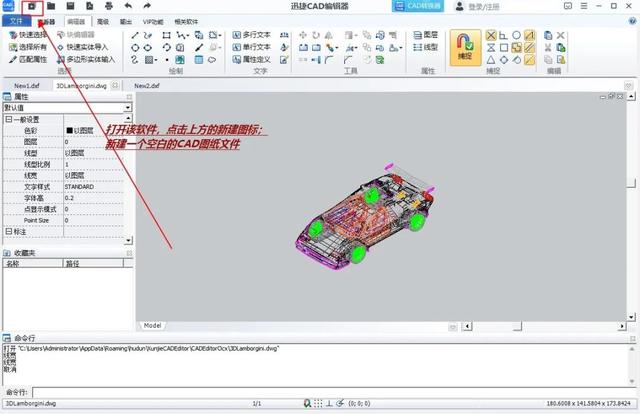Toggle the diamond quadrant snap icon
640x414 pixels.
(504, 60)
